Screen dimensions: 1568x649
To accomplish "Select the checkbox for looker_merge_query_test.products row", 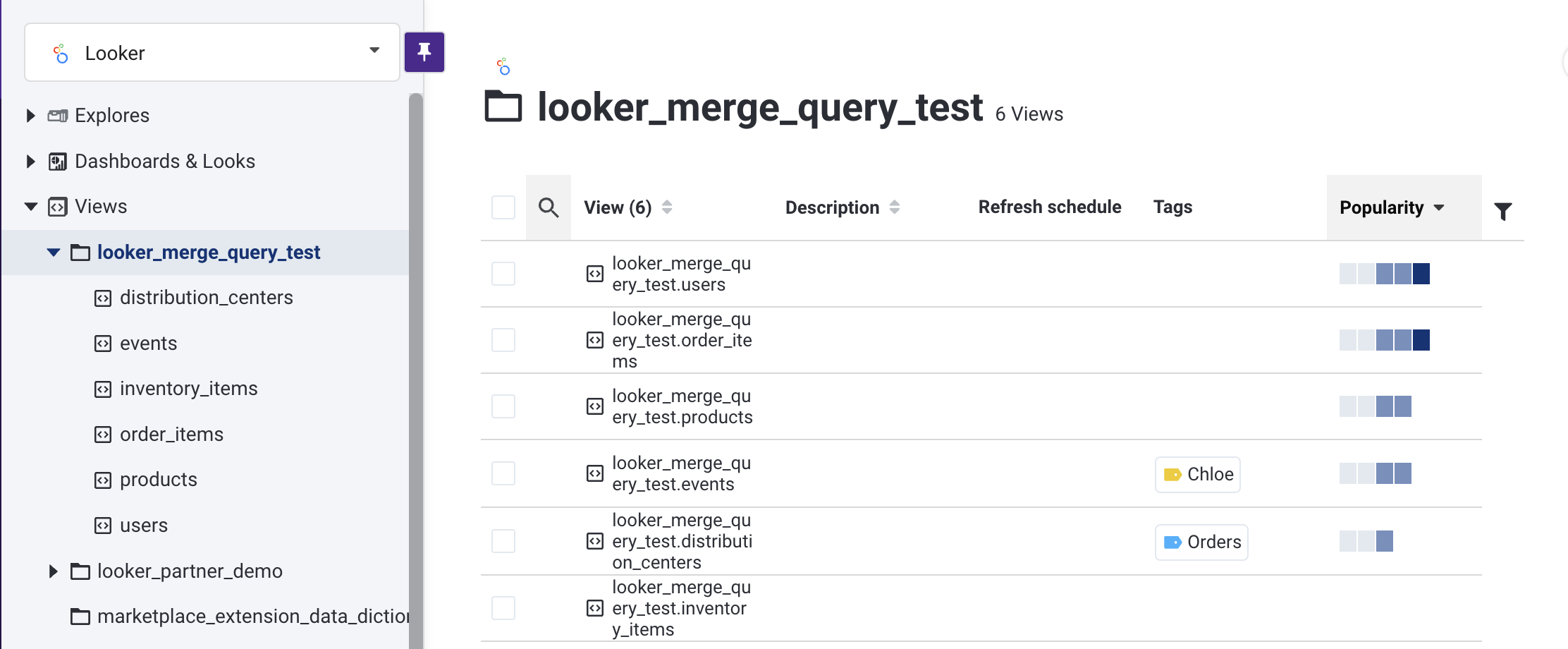I will [x=503, y=406].
